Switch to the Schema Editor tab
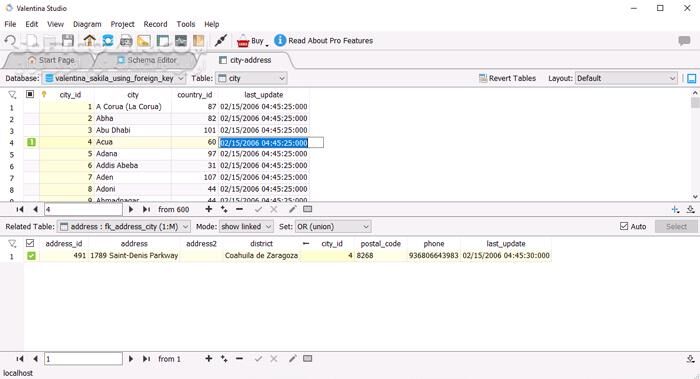Screen dimensions: 700x379 click(x=147, y=60)
